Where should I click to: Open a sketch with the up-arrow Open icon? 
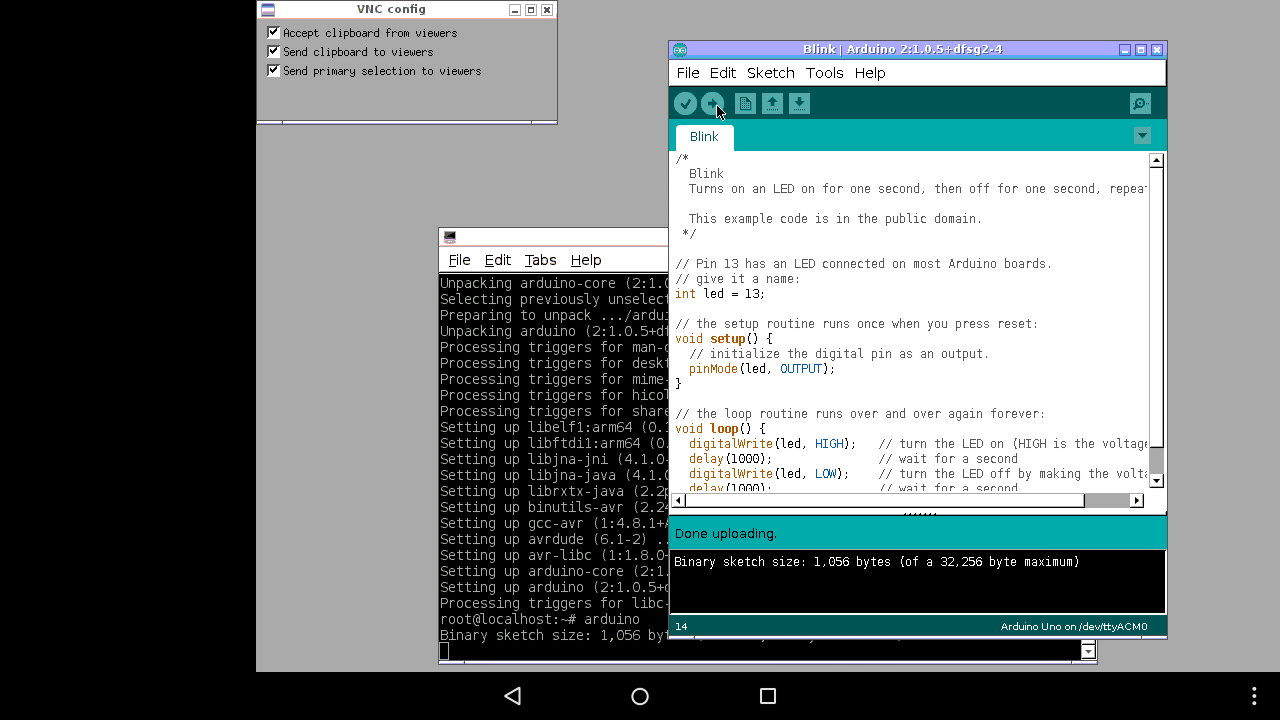[772, 103]
